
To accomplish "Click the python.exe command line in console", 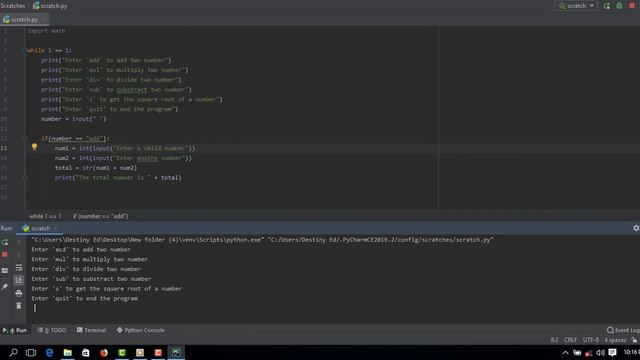I will [x=262, y=240].
